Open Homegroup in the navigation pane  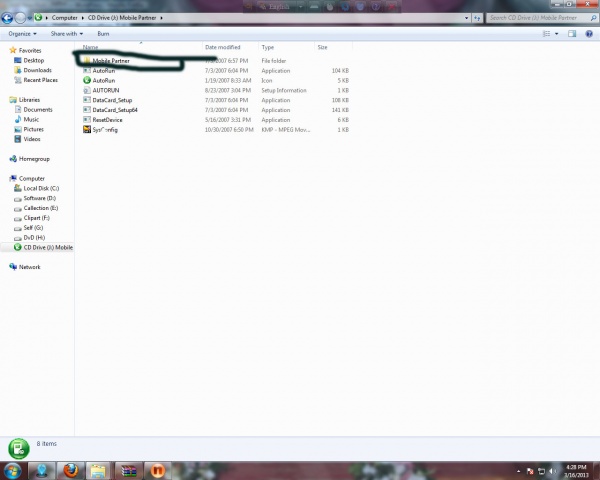(34, 159)
